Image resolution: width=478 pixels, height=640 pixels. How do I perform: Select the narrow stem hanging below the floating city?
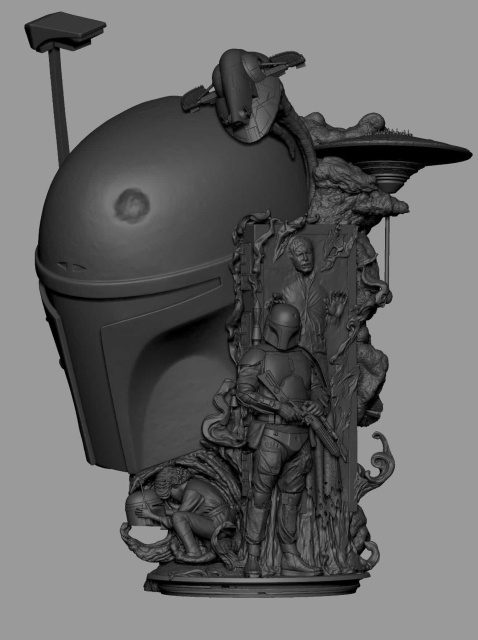(x=387, y=245)
